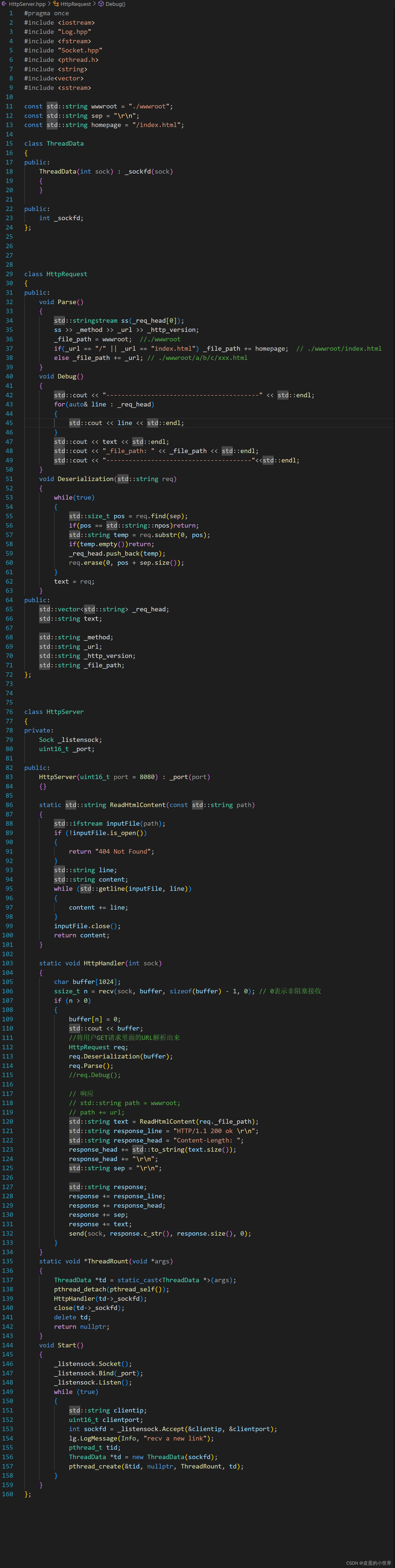Screen dimensions: 395x1568
Task: Click '#include <pthread.h>' line
Action: [x=61, y=60]
